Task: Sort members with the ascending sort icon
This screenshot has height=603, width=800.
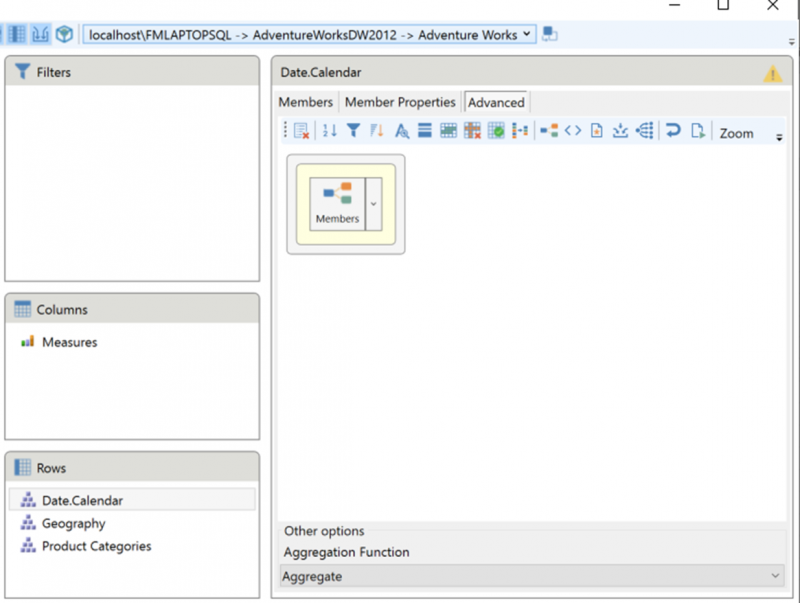Action: click(x=327, y=130)
